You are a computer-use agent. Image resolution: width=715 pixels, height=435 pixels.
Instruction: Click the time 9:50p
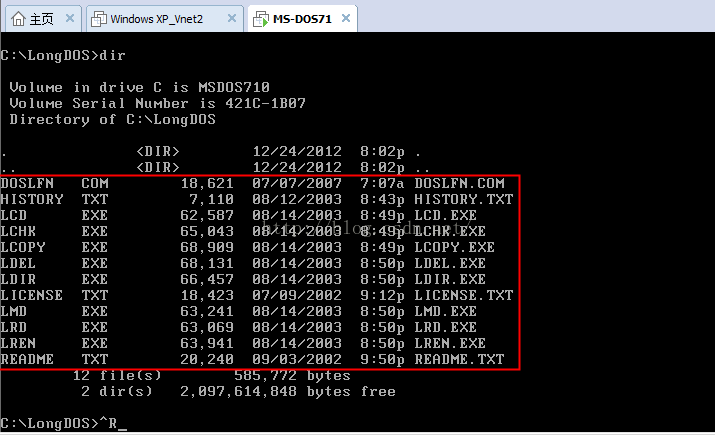(x=382, y=359)
